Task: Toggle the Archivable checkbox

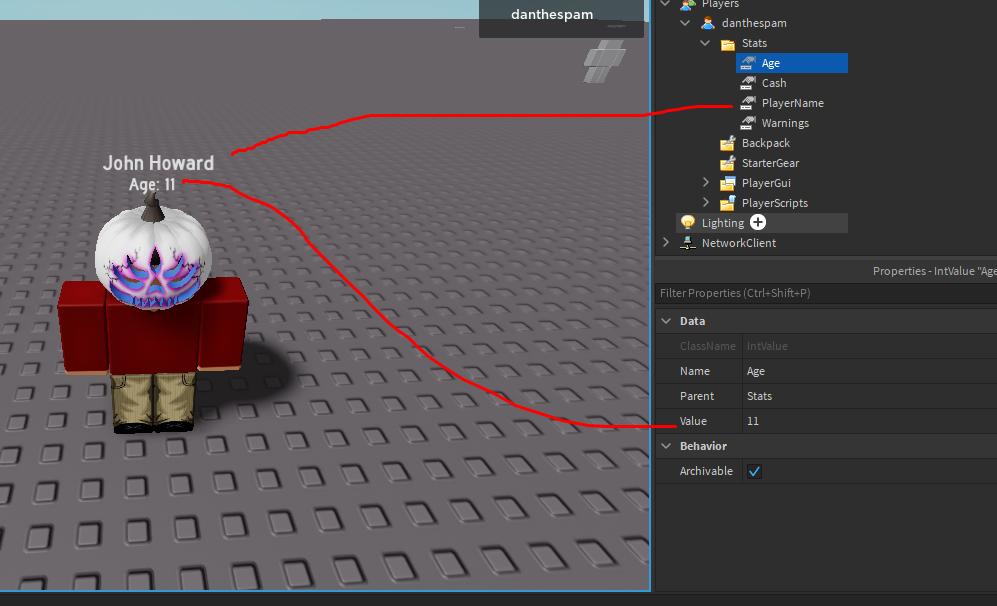Action: click(x=755, y=471)
